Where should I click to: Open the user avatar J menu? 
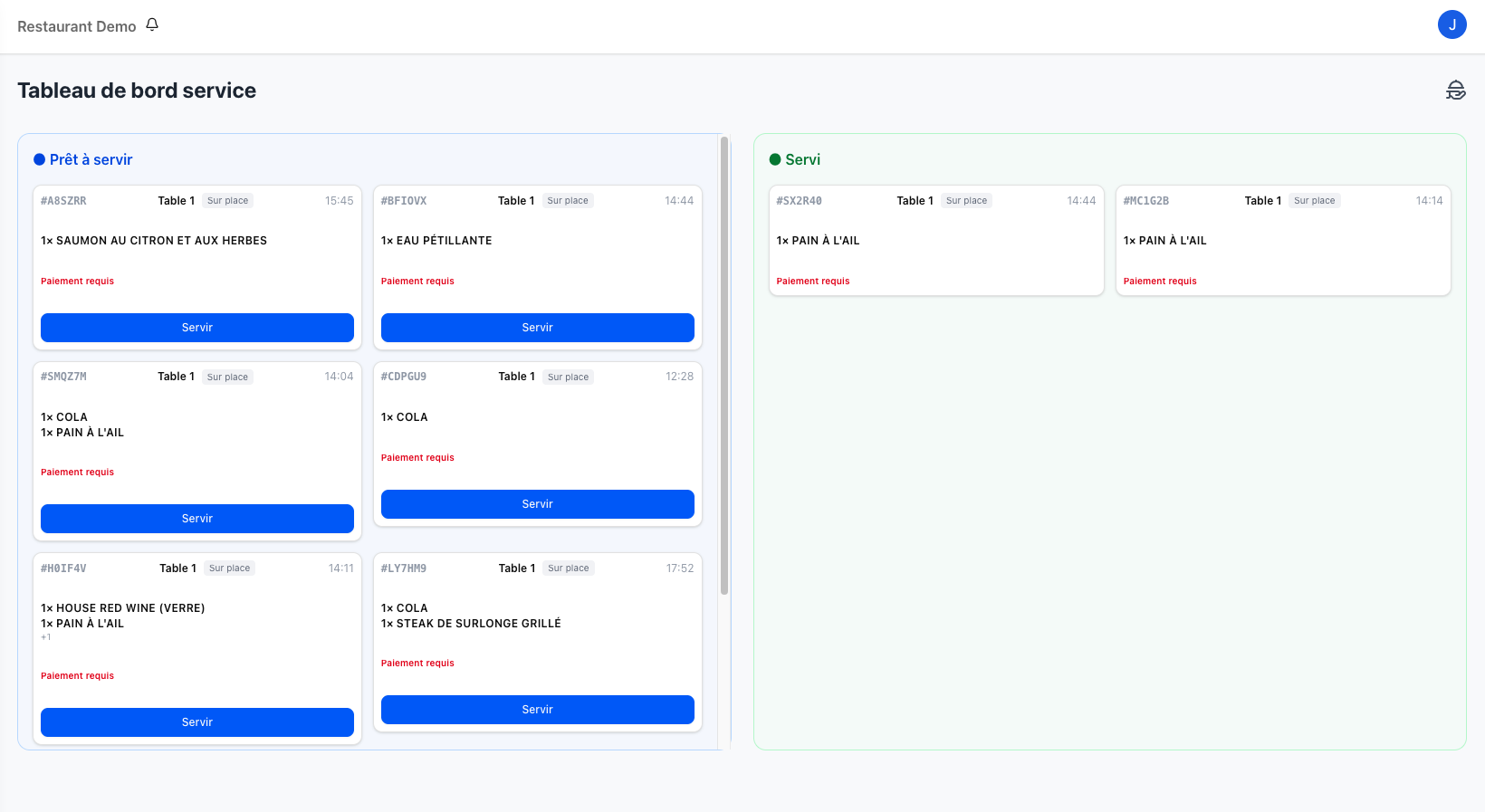click(1452, 24)
